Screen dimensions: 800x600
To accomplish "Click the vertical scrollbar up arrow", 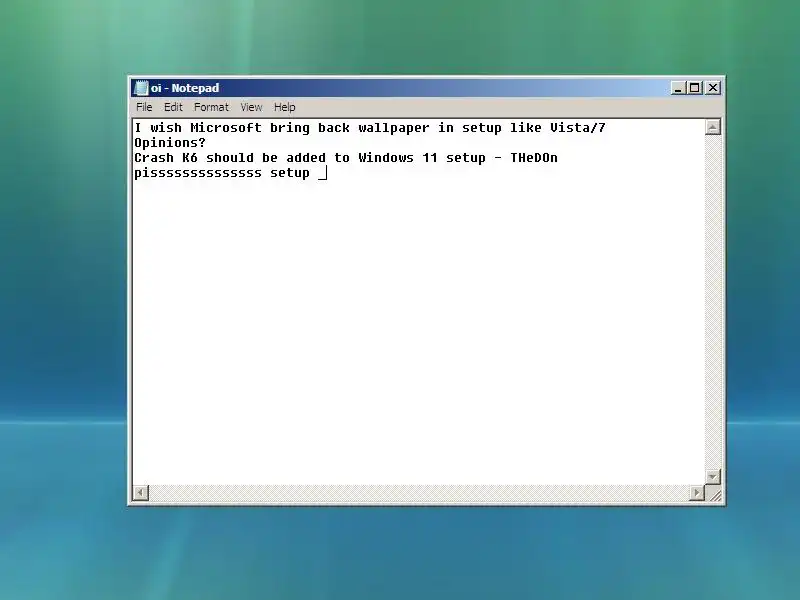I will [712, 127].
